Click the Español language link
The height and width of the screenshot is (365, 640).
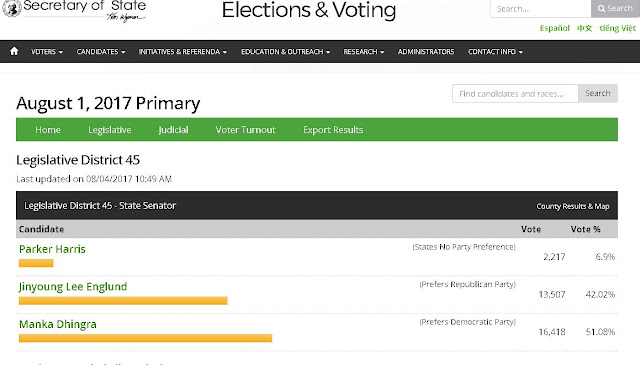pos(554,28)
